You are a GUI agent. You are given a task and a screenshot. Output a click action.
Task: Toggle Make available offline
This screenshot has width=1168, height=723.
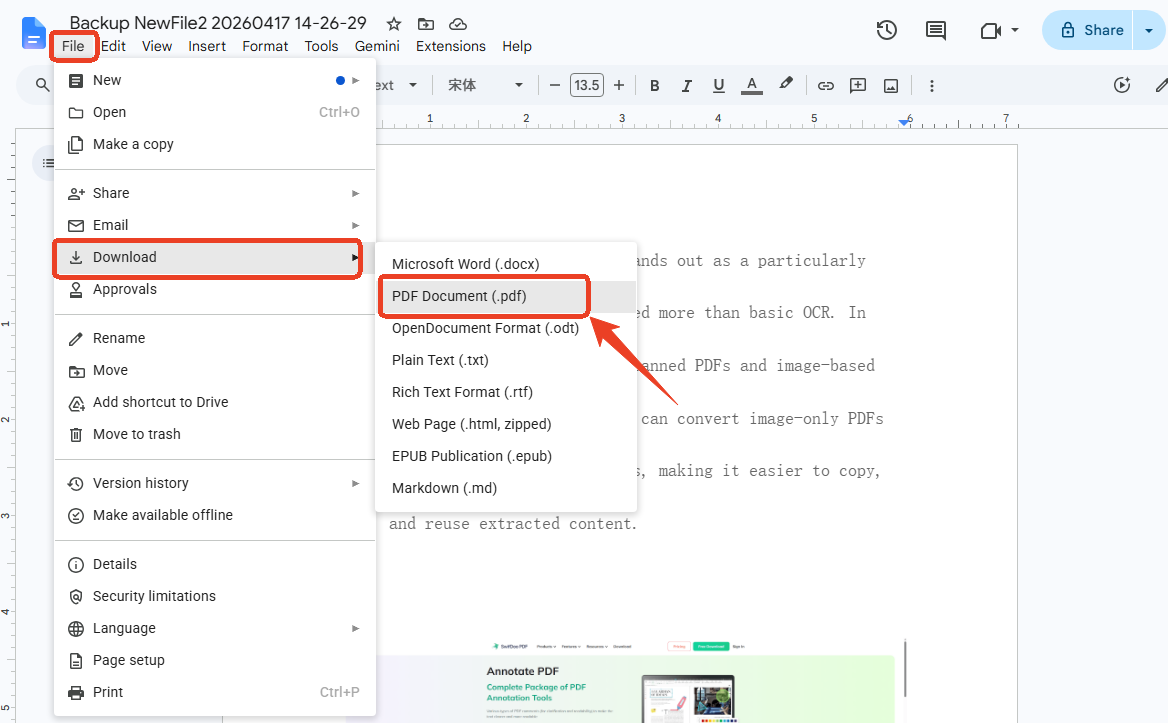coord(215,516)
